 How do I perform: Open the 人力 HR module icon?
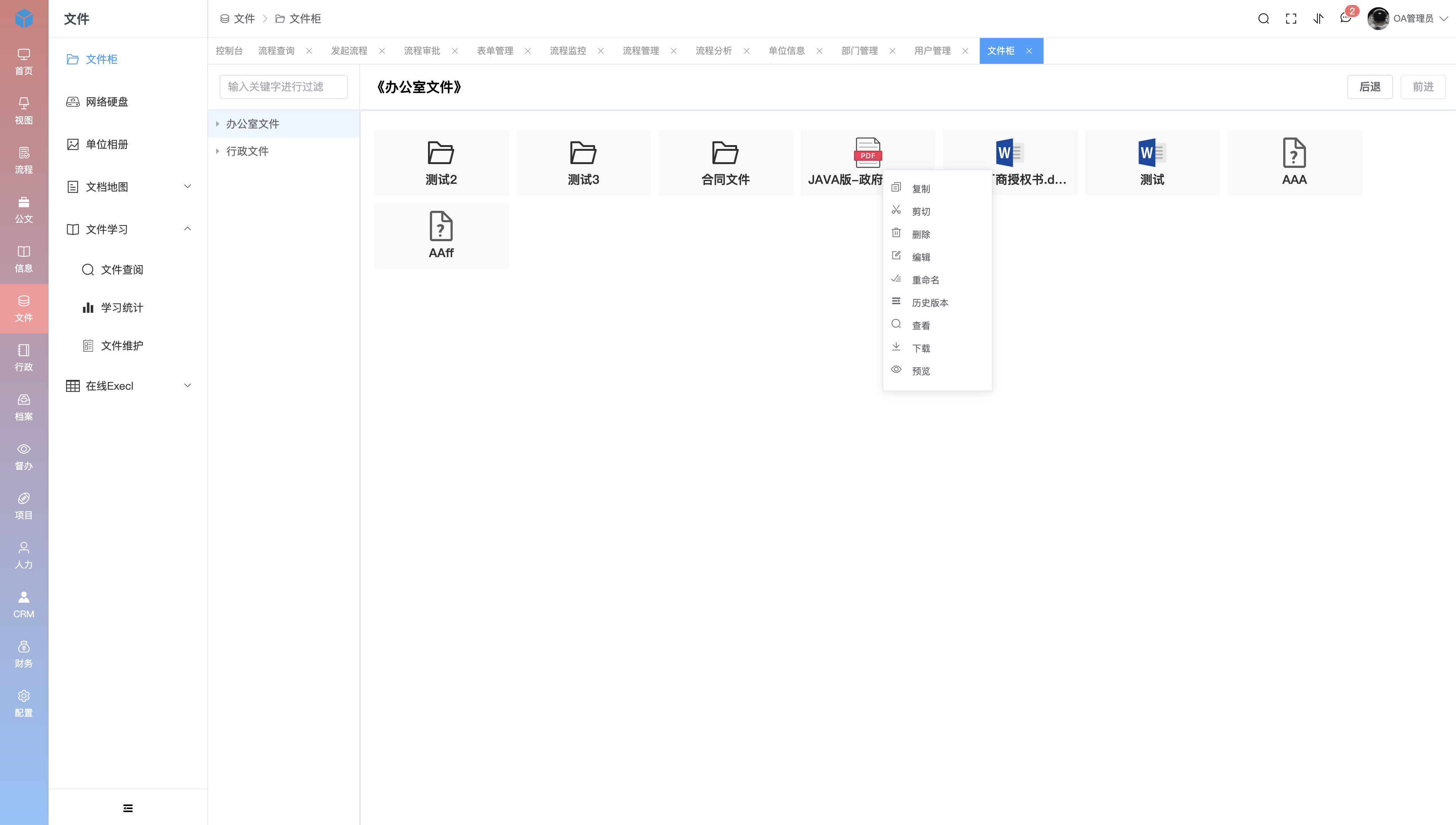point(24,555)
